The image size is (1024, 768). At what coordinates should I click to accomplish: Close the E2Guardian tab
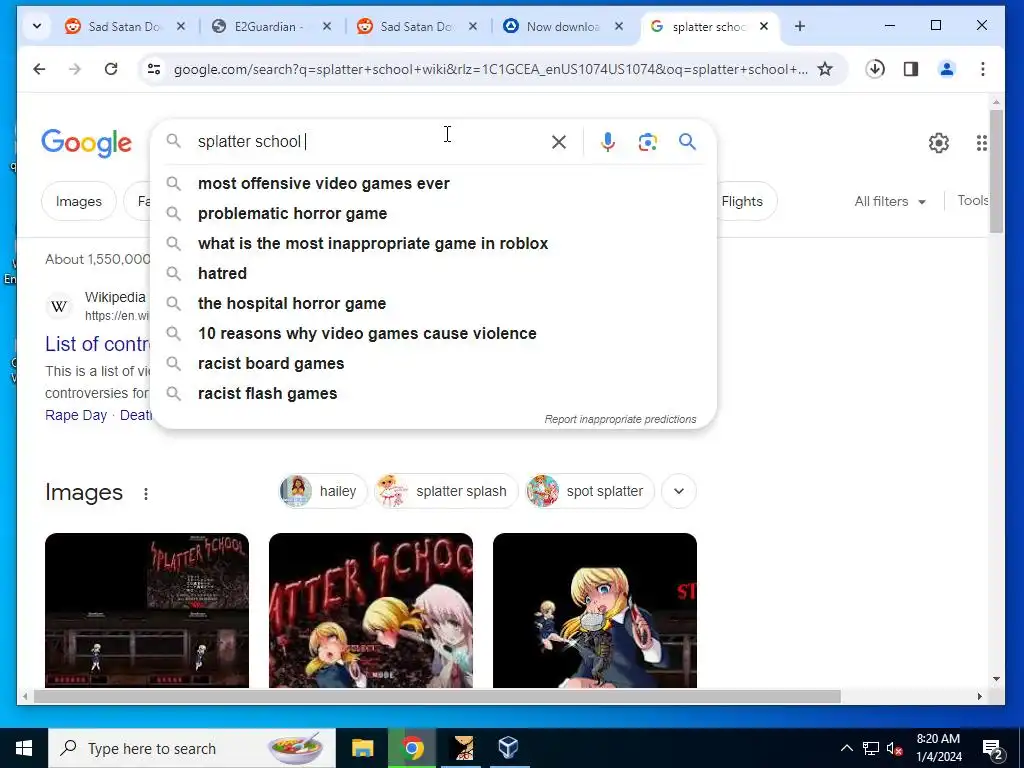[x=327, y=26]
